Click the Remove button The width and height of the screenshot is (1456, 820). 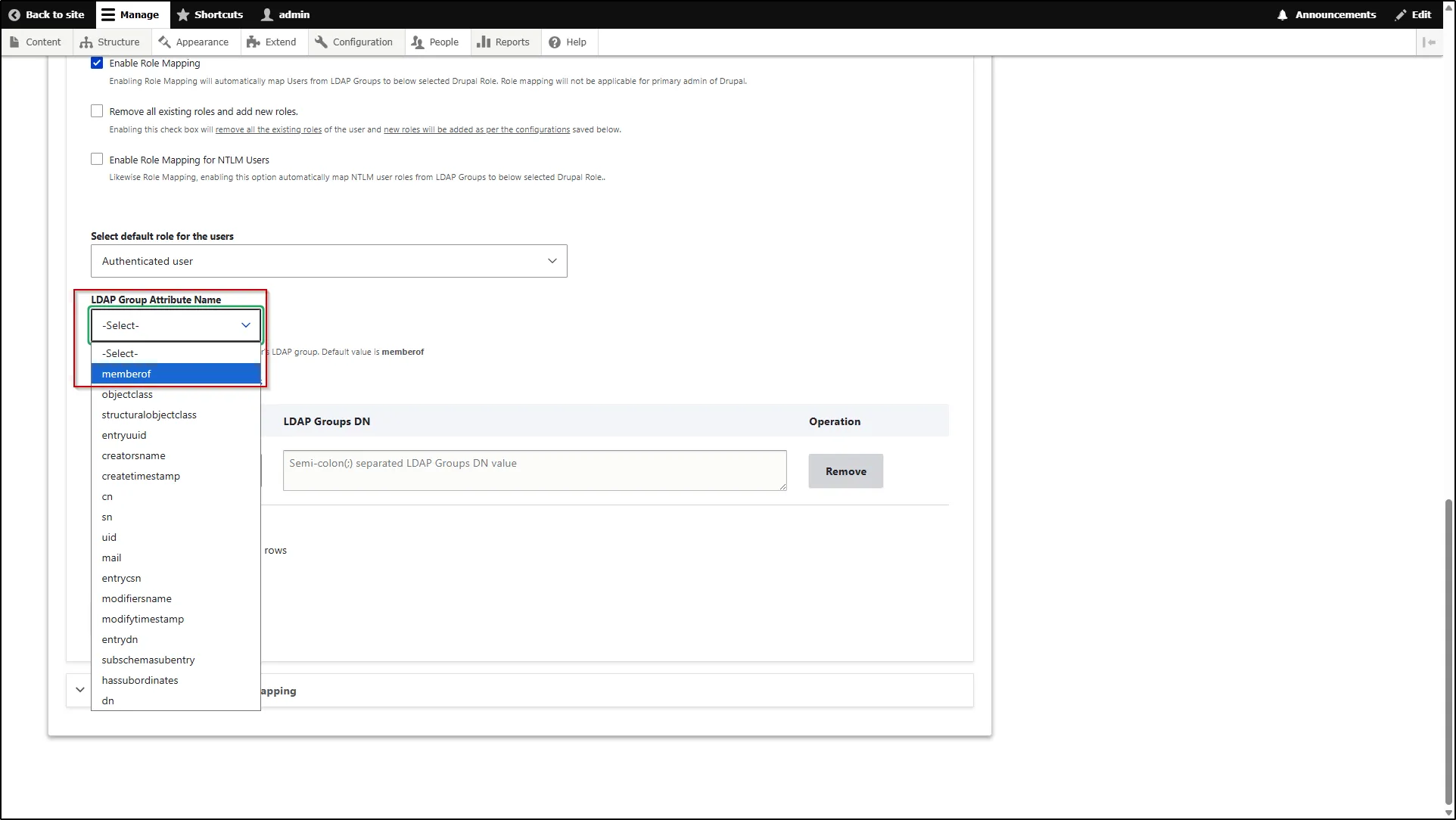[845, 471]
